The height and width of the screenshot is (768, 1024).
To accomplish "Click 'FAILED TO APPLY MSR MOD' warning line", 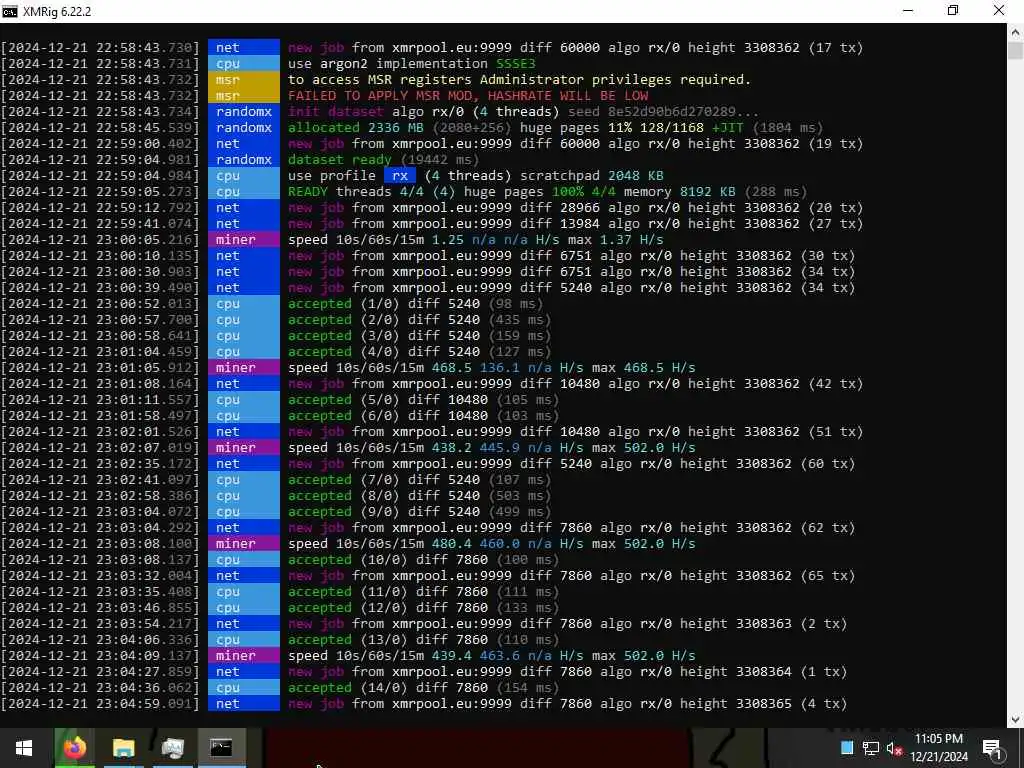I will pyautogui.click(x=468, y=95).
